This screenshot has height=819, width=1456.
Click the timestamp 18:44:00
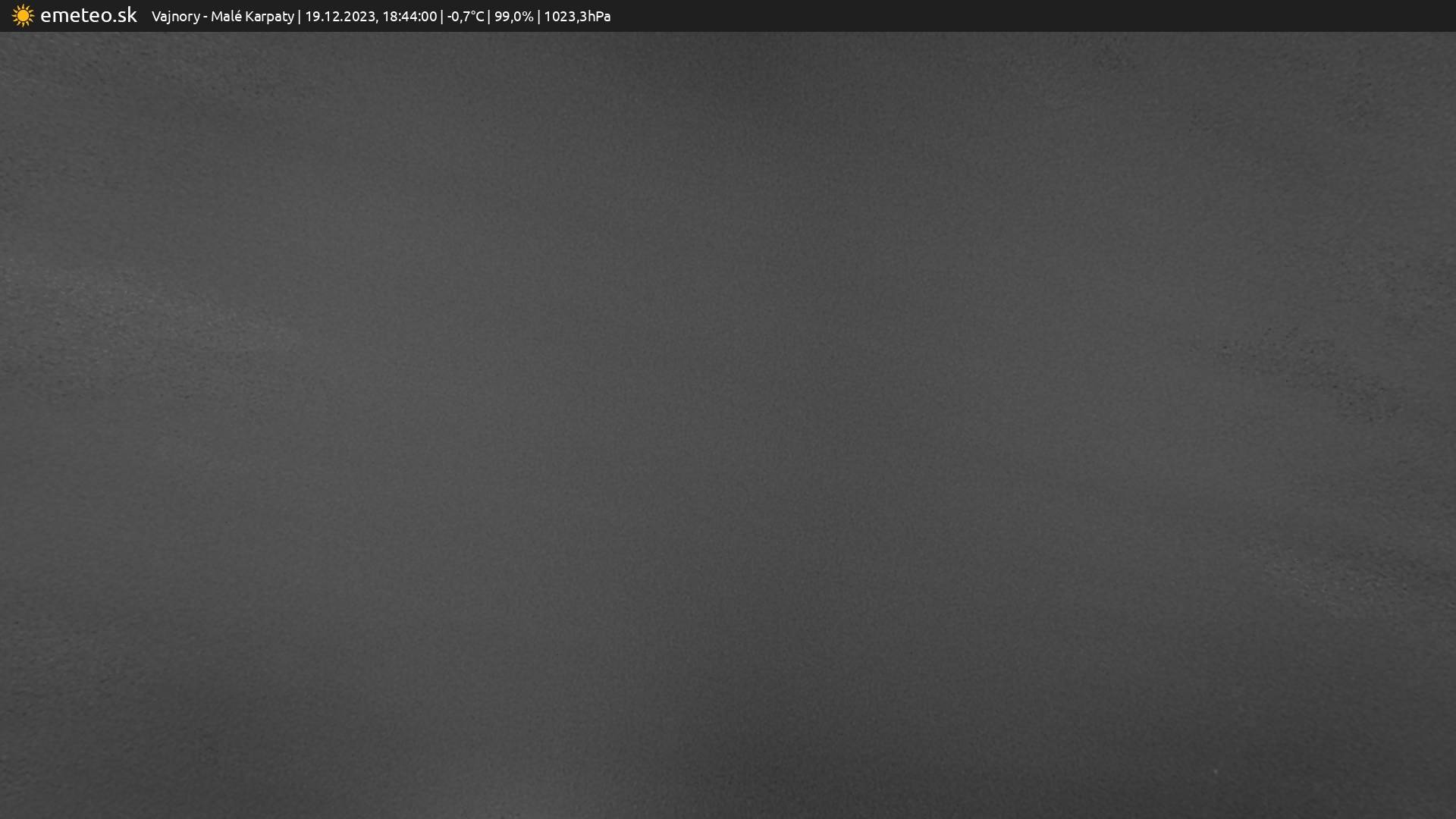pos(409,17)
